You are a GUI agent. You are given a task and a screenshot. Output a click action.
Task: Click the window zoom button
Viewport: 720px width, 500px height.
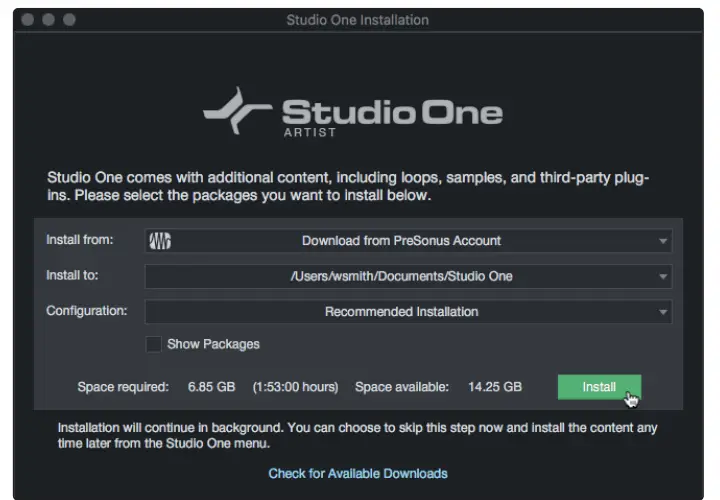coord(69,20)
